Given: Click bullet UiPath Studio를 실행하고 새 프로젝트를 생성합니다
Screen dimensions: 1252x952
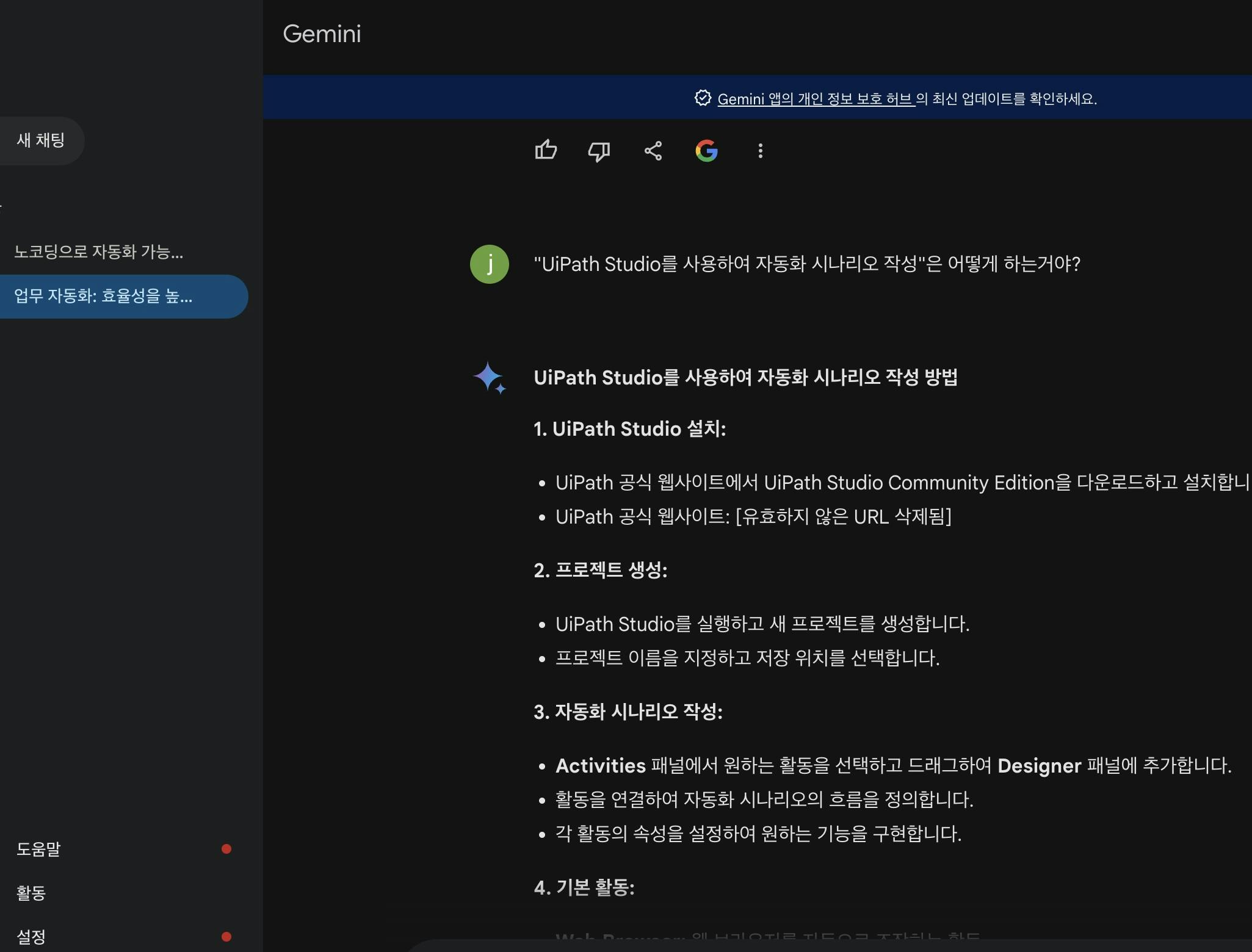Looking at the screenshot, I should coord(762,624).
